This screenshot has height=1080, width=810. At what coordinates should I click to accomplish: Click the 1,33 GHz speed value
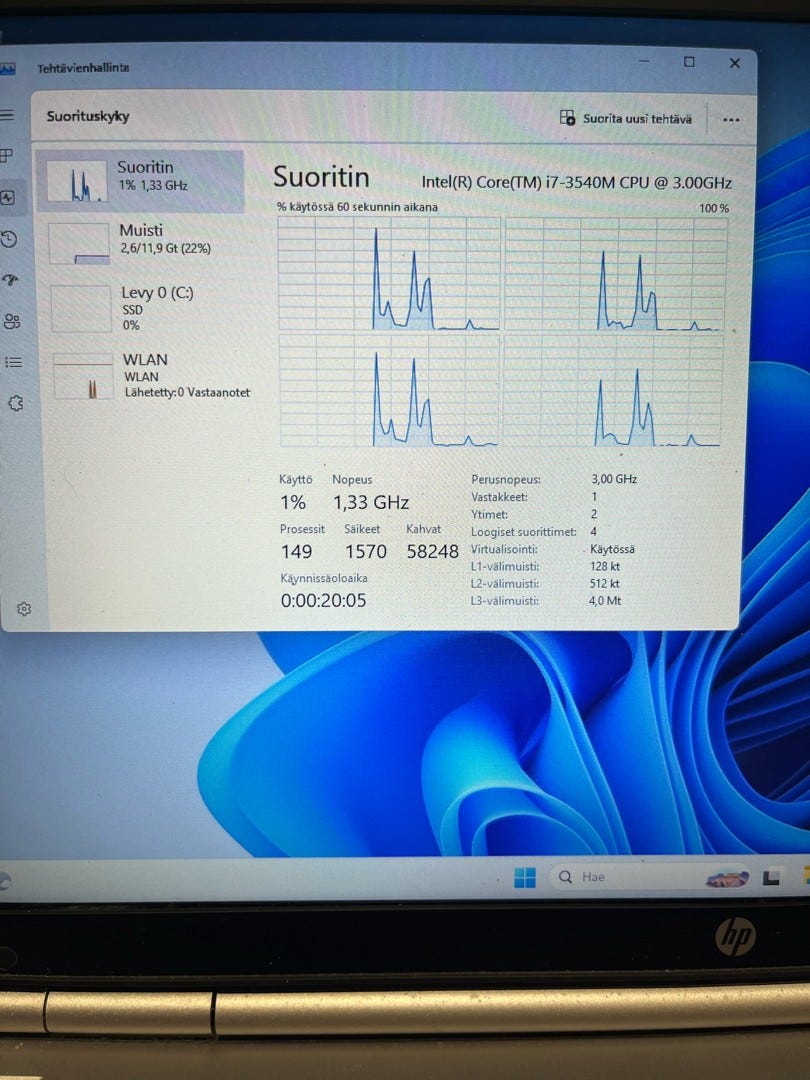click(x=371, y=502)
